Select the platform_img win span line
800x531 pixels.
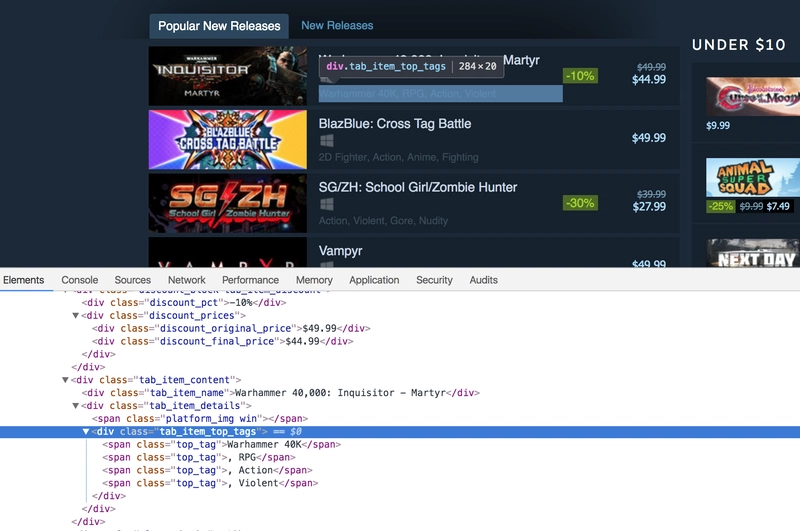pos(200,419)
